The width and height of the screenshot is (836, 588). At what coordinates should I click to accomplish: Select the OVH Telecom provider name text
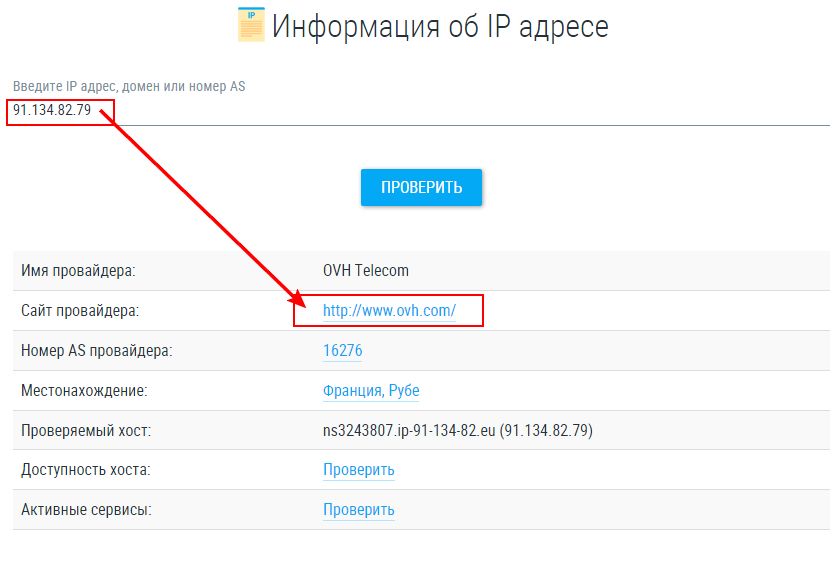pyautogui.click(x=366, y=270)
